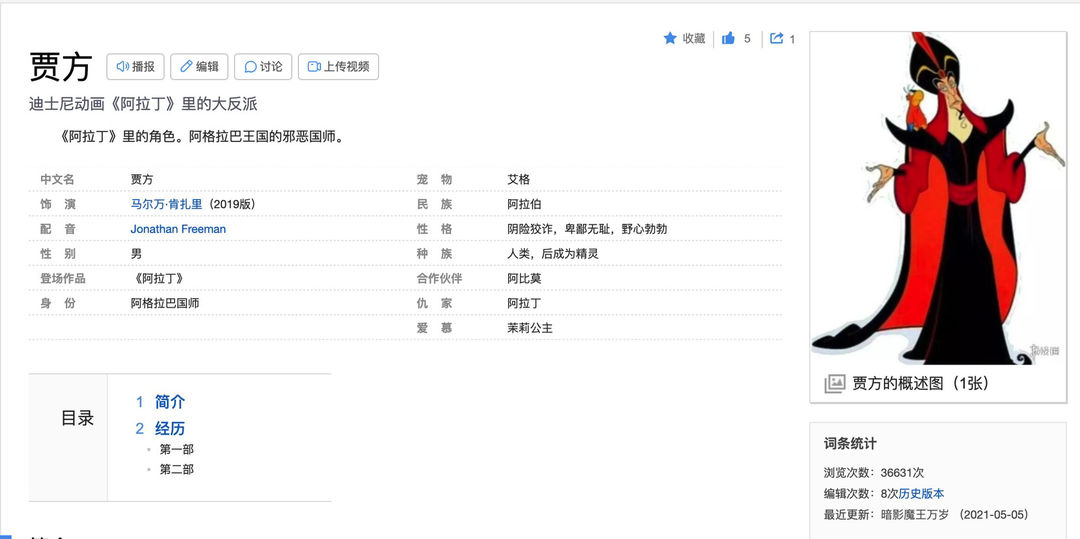Viewport: 1080px width, 539px height.
Task: Click the value 阿格拉巴国师 in 身份 row
Action: pos(165,304)
